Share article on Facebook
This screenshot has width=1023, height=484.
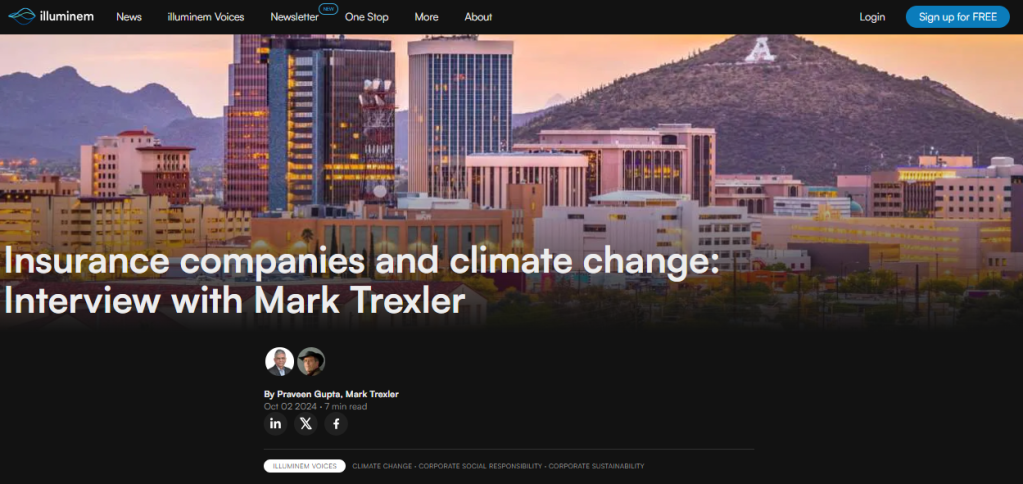click(336, 424)
